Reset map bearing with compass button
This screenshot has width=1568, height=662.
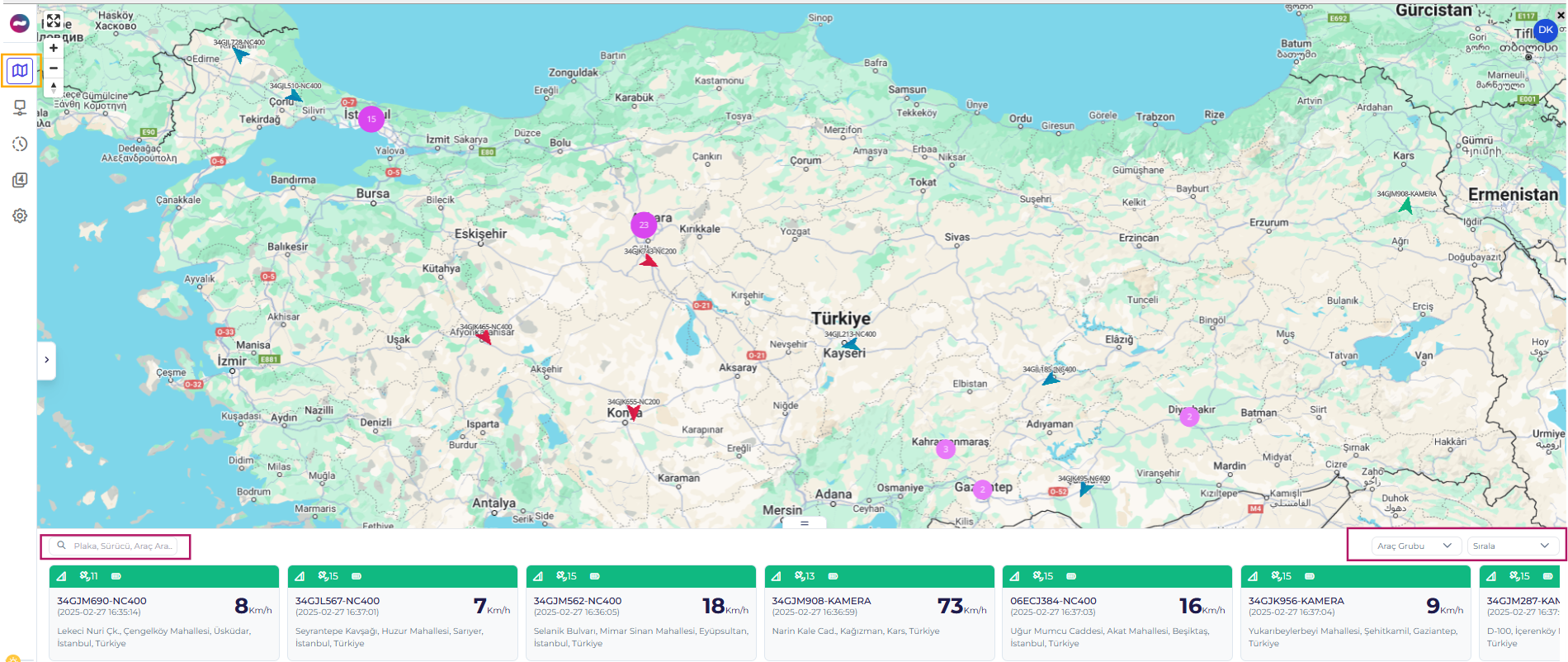point(54,87)
